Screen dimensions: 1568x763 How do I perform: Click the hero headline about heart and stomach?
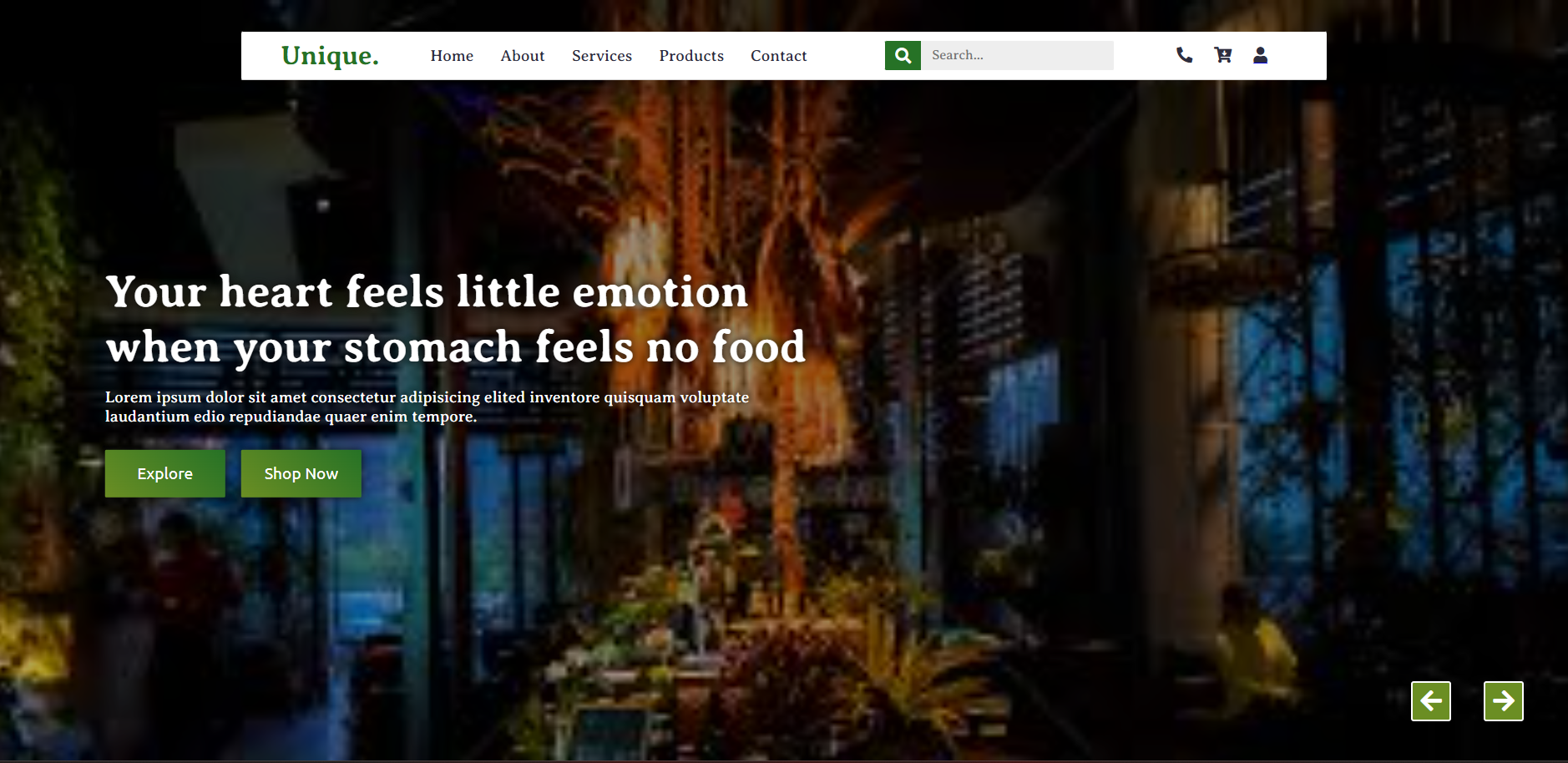456,319
